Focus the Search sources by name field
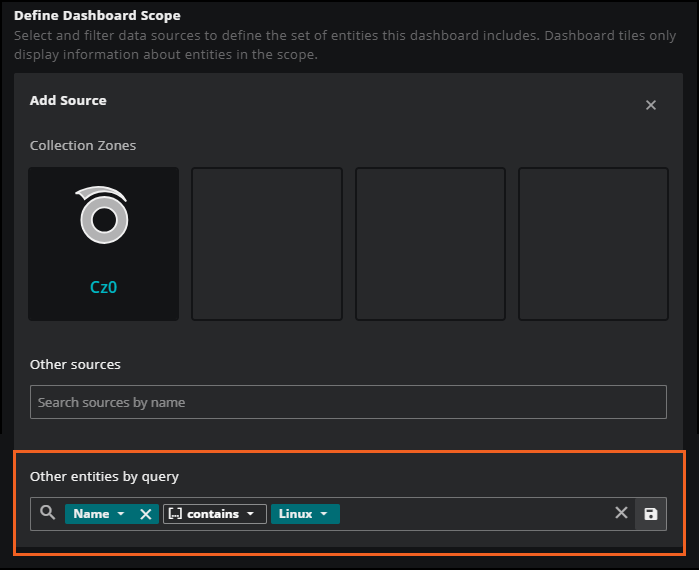699x570 pixels. 348,402
